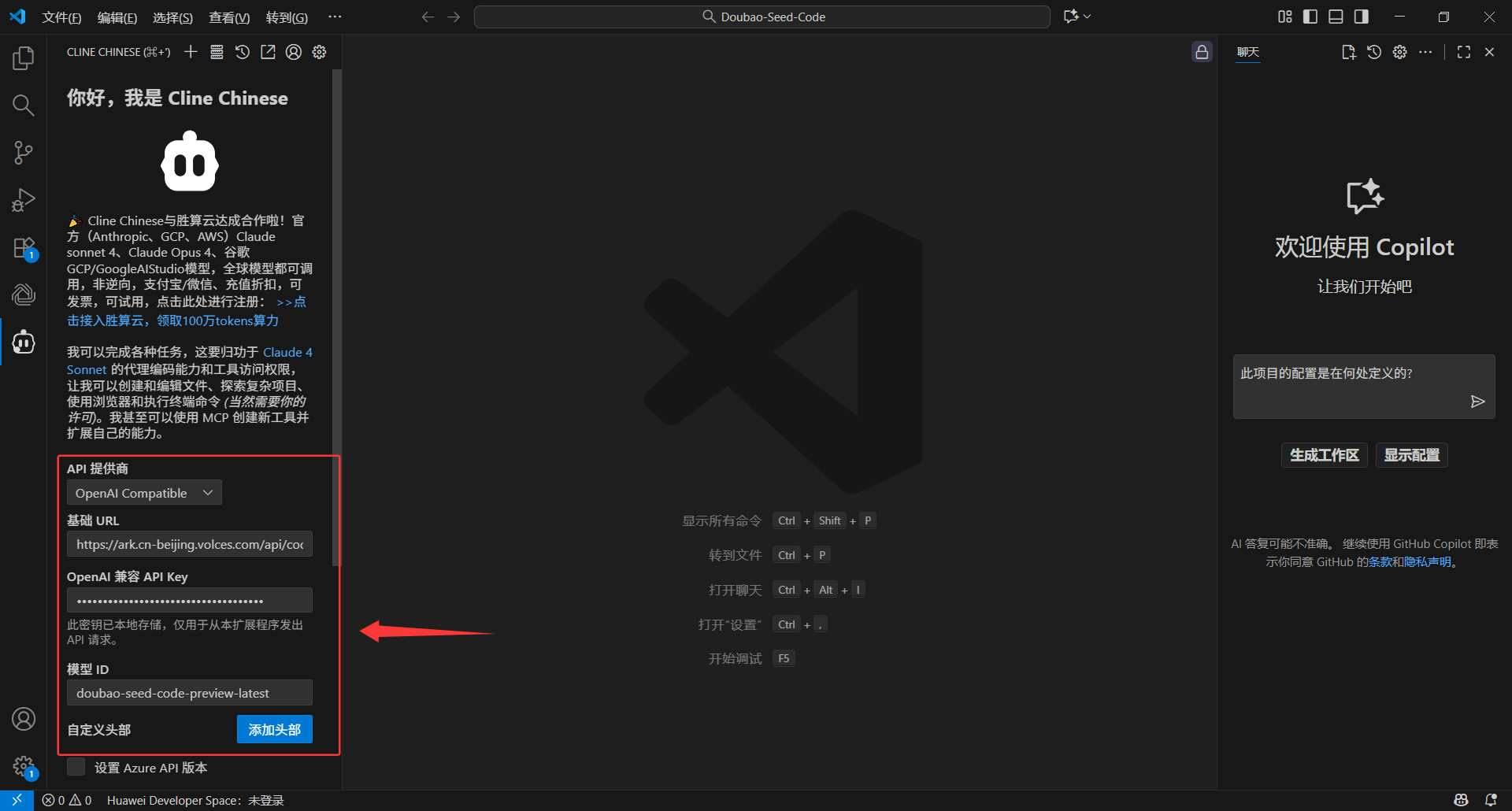Image resolution: width=1512 pixels, height=811 pixels.
Task: Open Copilot chat more actions menu
Action: pos(1425,52)
